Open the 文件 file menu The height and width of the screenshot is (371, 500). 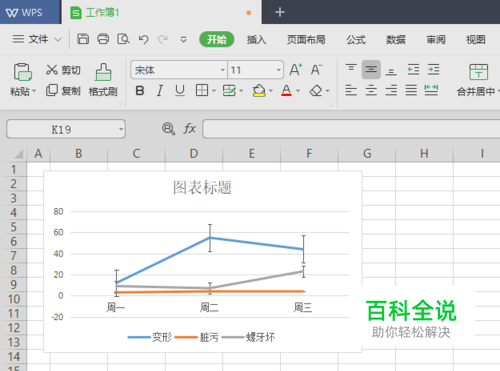coord(37,39)
